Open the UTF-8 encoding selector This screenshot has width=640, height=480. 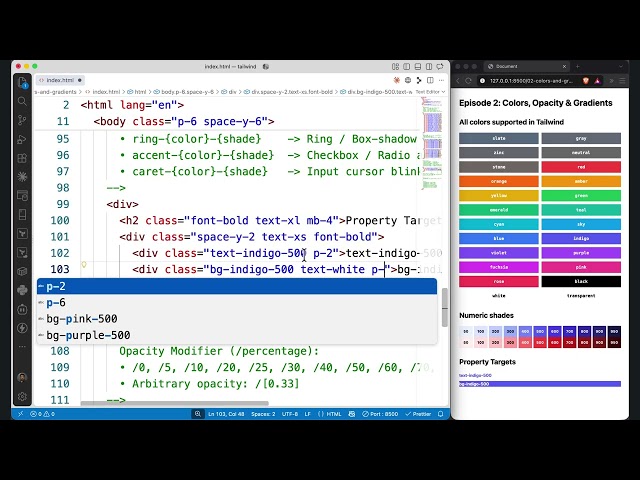pyautogui.click(x=290, y=414)
